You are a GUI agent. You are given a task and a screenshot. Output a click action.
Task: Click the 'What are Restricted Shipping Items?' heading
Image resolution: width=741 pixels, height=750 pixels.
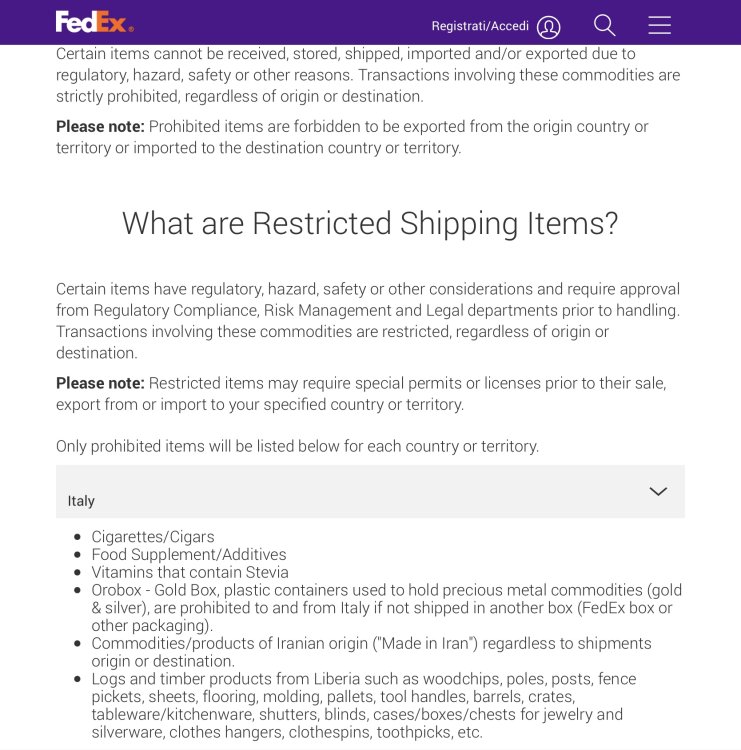pos(370,223)
